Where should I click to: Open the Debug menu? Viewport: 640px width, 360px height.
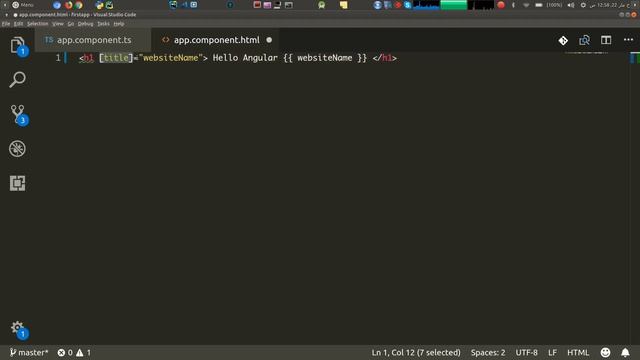point(85,24)
